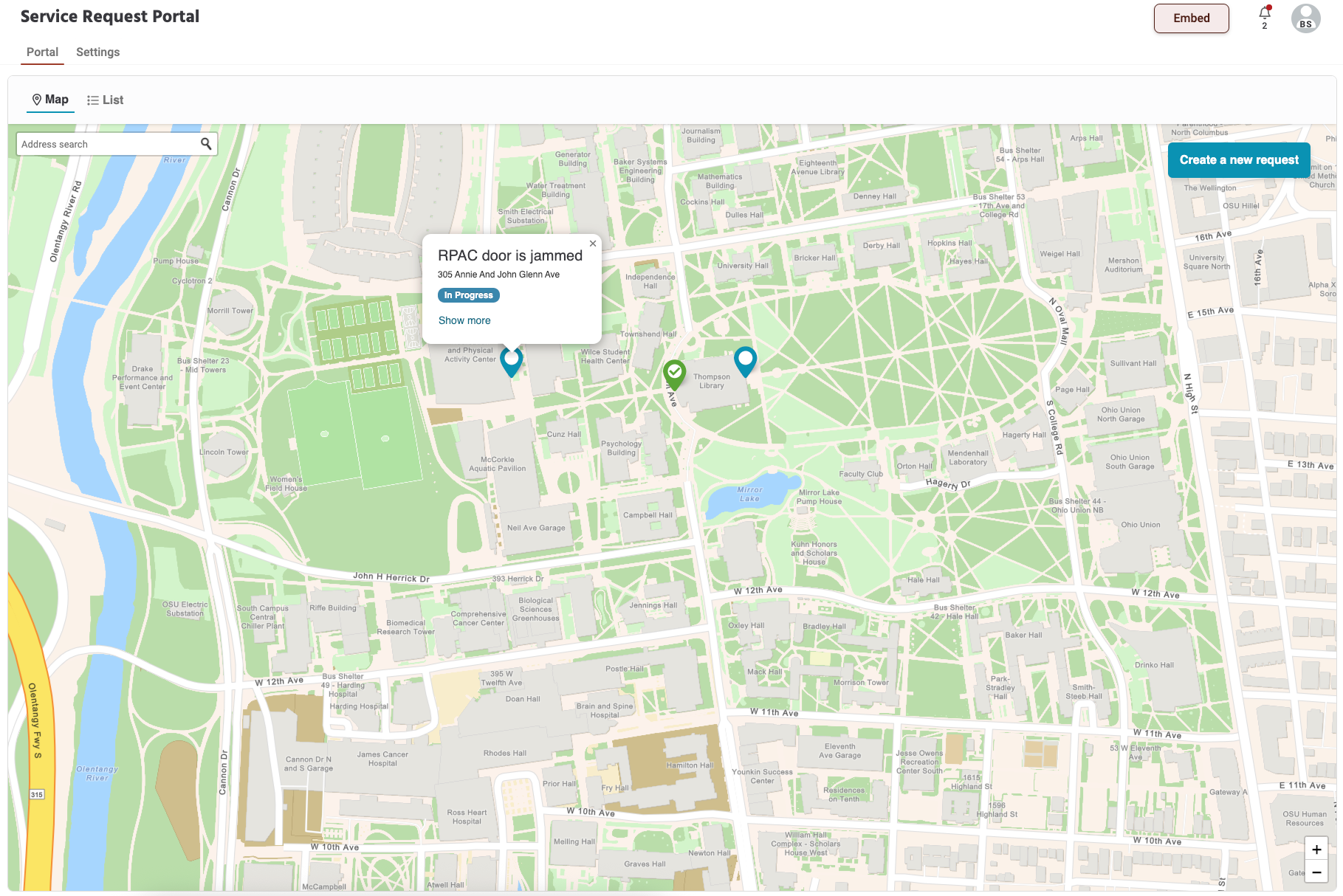
Task: Select the green checkmark map pin
Action: point(674,375)
